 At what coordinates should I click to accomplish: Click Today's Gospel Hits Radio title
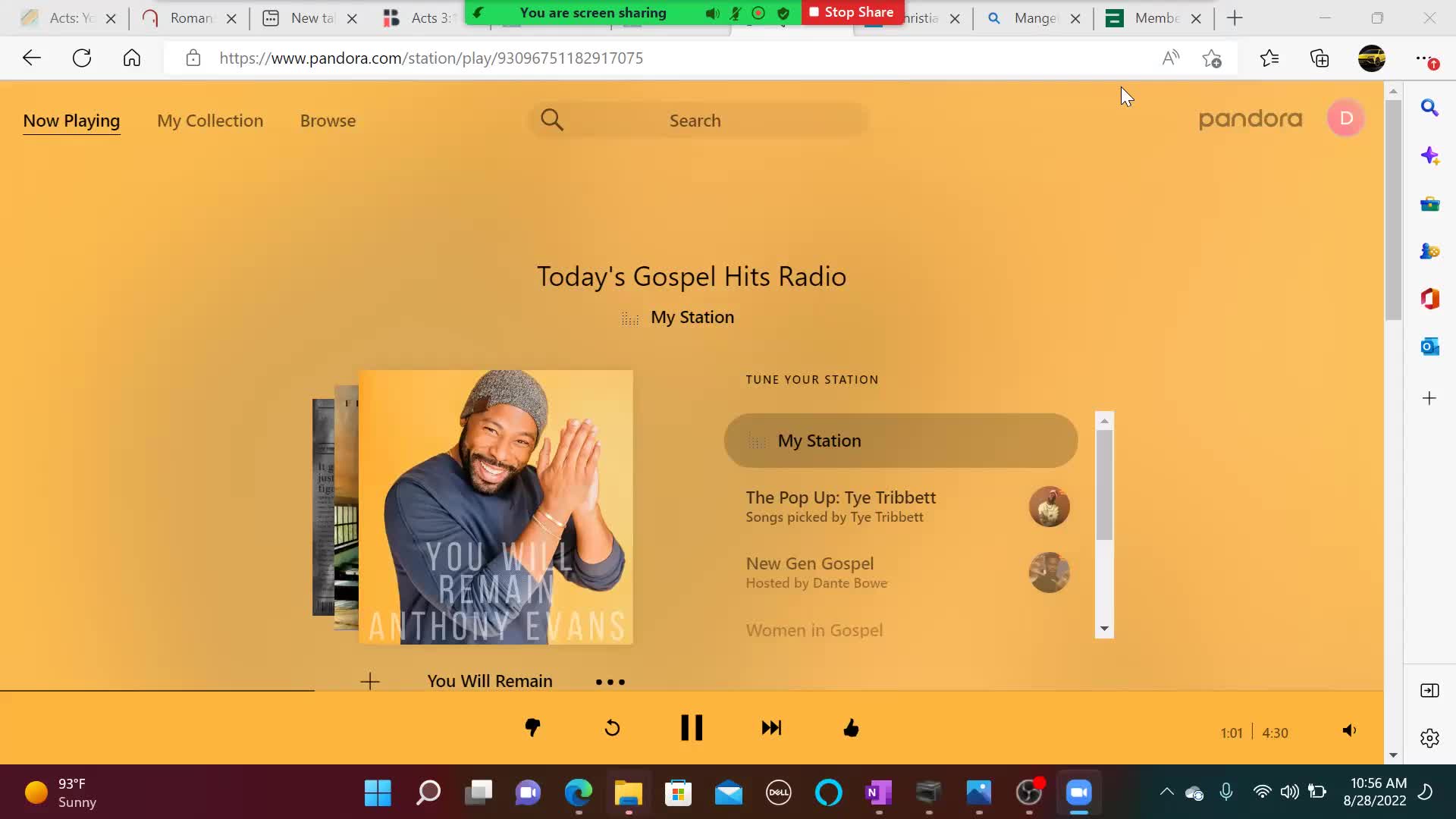click(692, 277)
